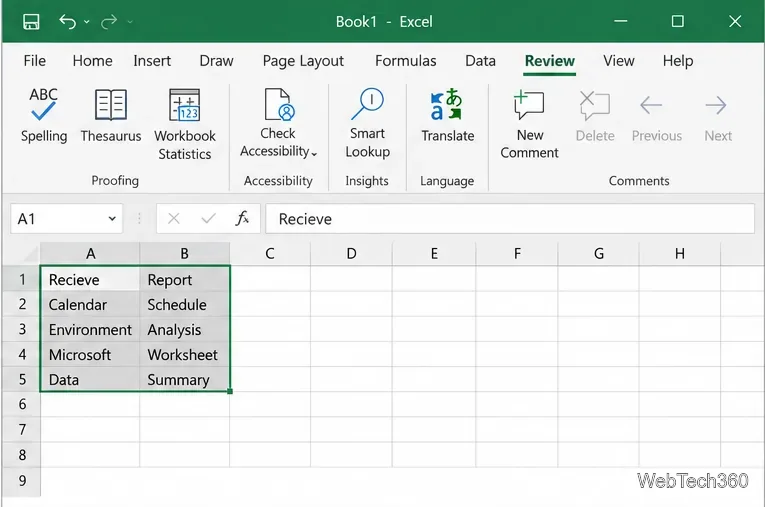This screenshot has height=507, width=765.
Task: Select column B header
Action: (184, 254)
